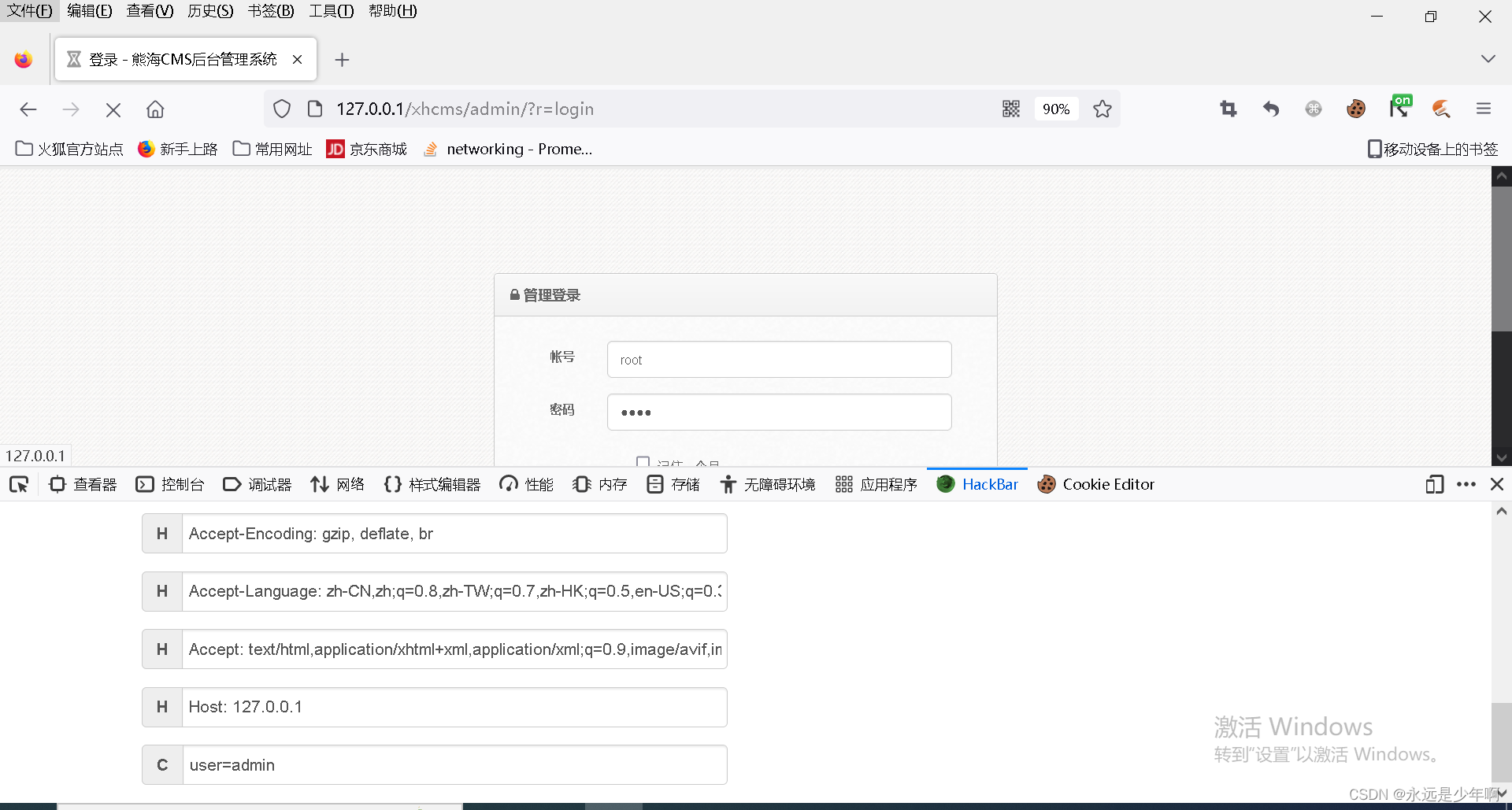Viewport: 1512px width, 810px height.
Task: Open the Cookie Editor tab
Action: tap(1096, 484)
